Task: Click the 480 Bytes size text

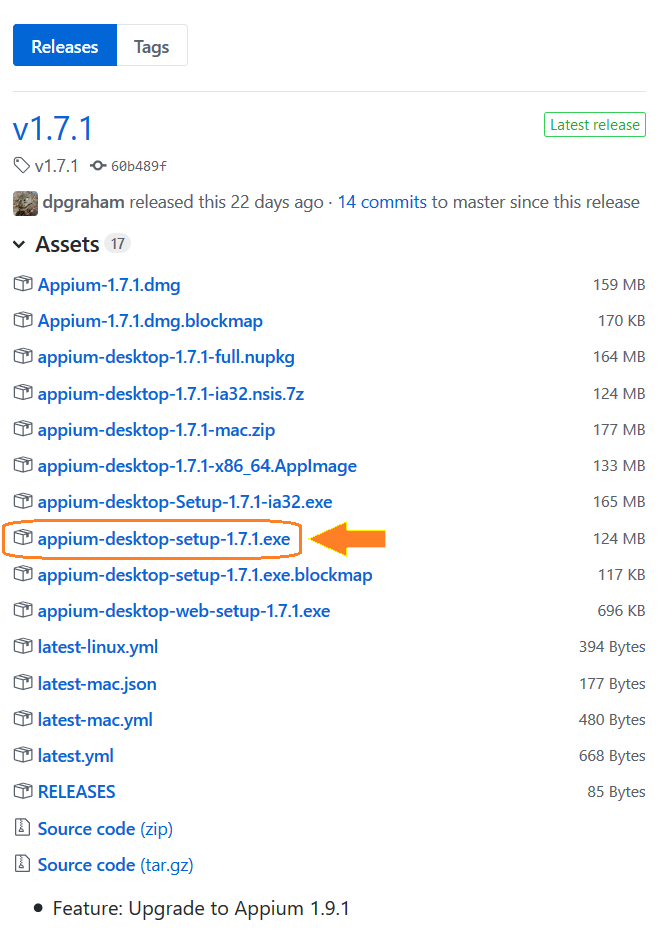Action: tap(612, 720)
